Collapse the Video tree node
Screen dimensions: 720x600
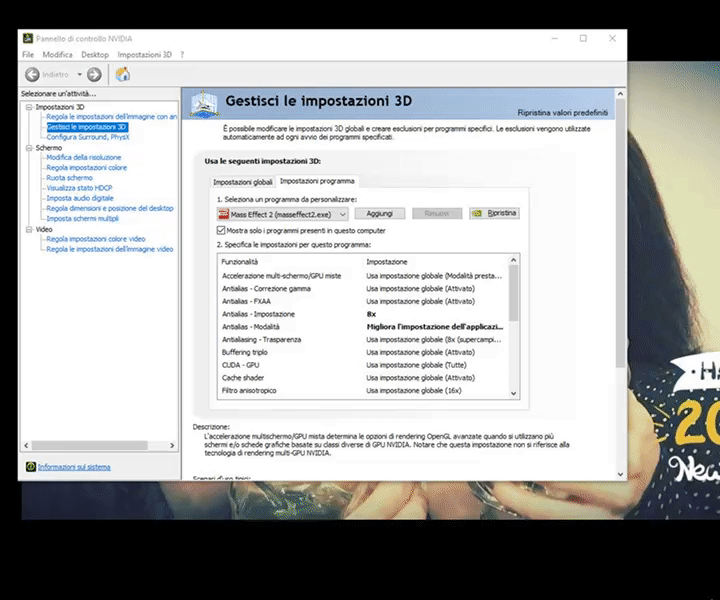pyautogui.click(x=29, y=229)
